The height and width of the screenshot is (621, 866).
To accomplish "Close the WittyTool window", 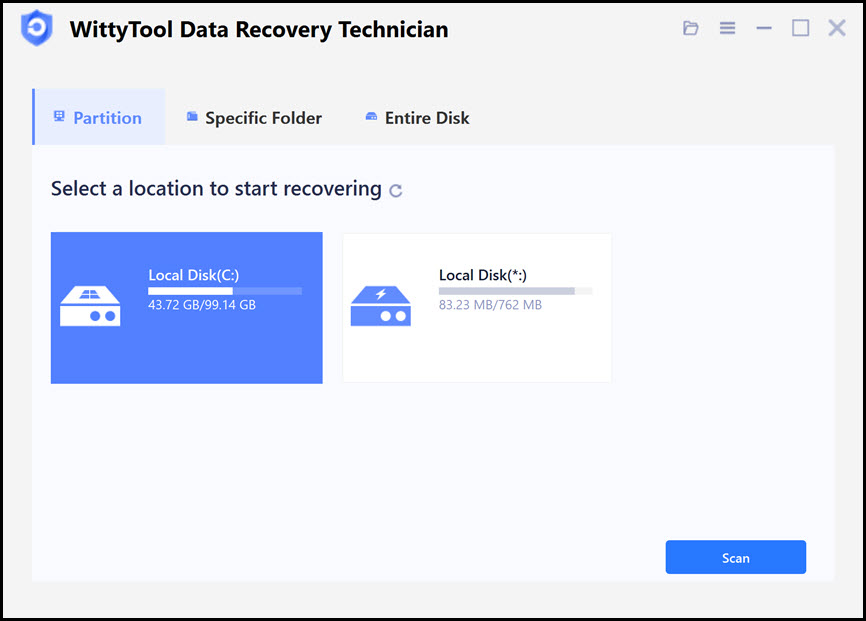I will pyautogui.click(x=837, y=28).
